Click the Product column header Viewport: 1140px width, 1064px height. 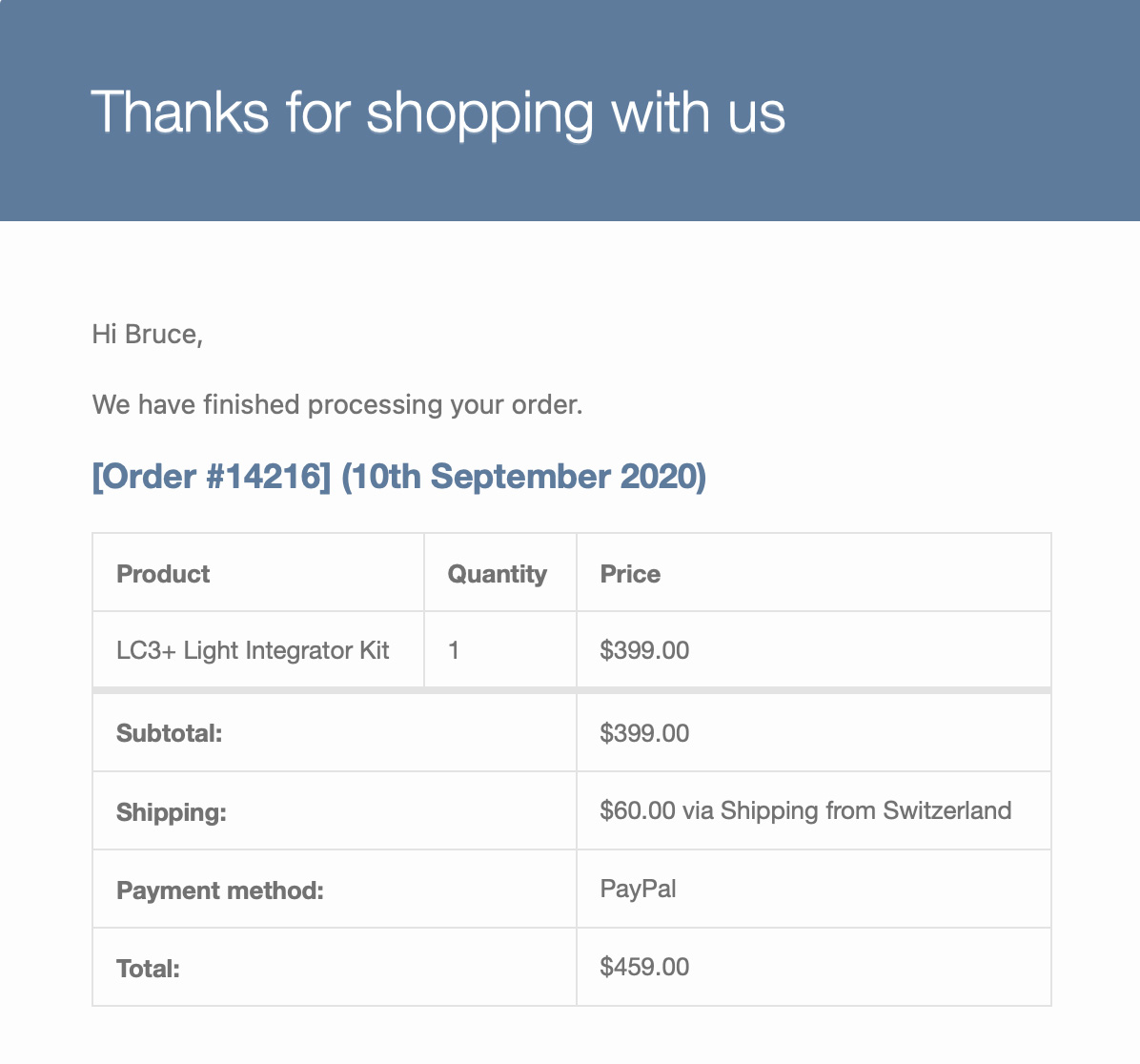coord(163,574)
